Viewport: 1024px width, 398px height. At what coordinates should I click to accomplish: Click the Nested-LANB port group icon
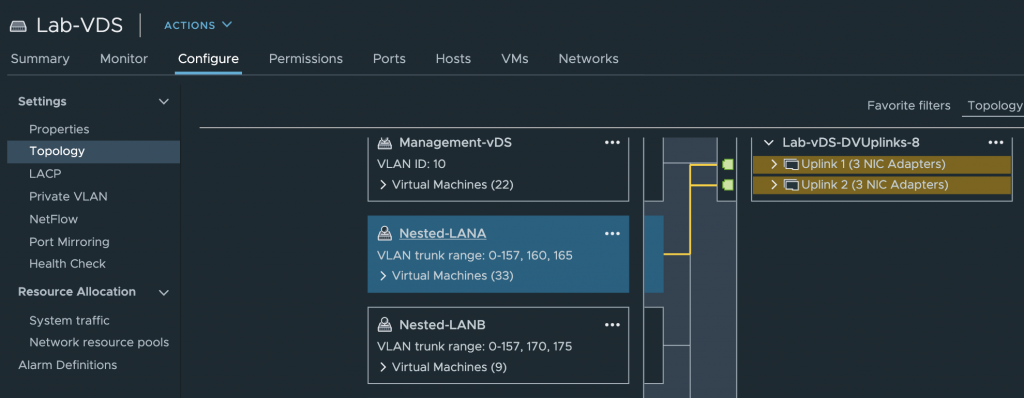(x=385, y=325)
